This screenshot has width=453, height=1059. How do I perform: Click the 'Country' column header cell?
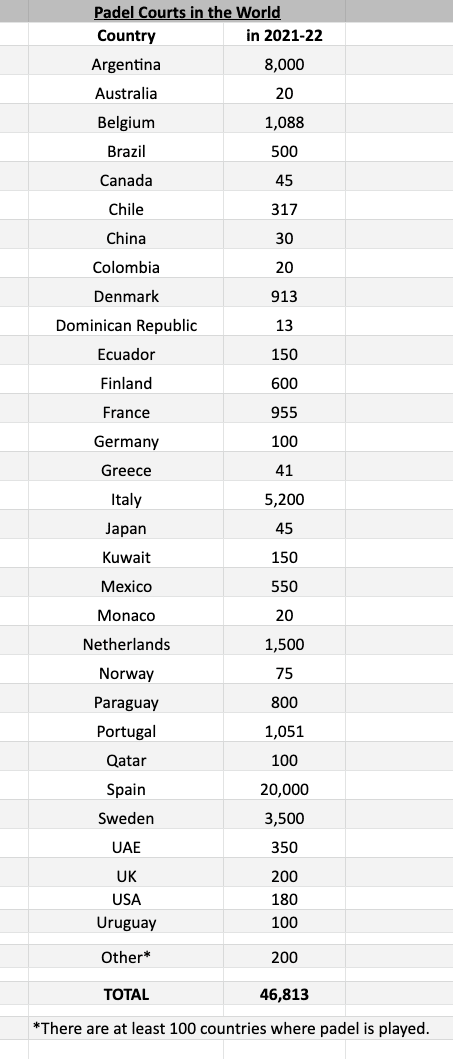click(x=126, y=36)
